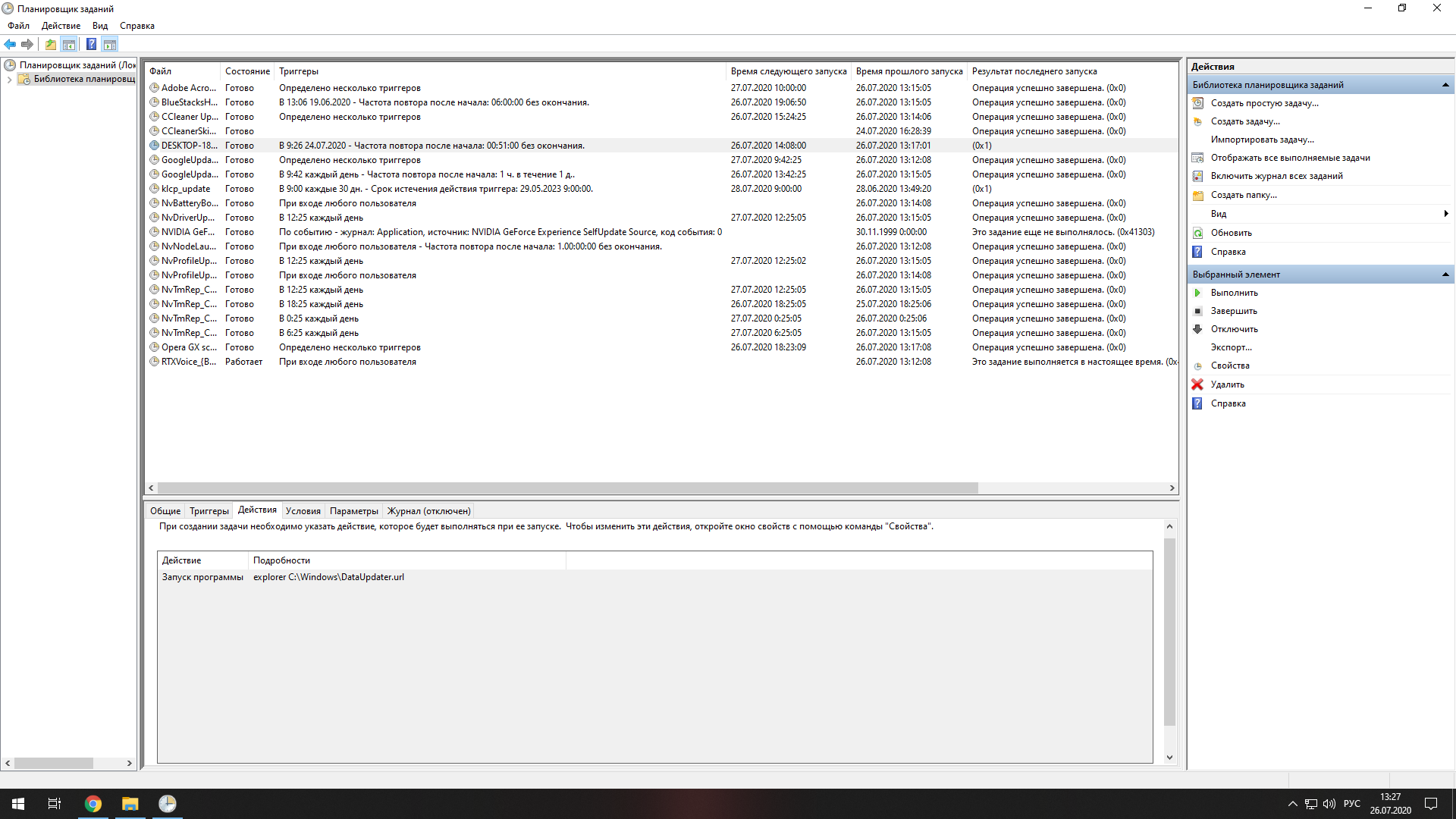1456x819 pixels.
Task: Select the 'Условия' tab in bottom panel
Action: 302,510
